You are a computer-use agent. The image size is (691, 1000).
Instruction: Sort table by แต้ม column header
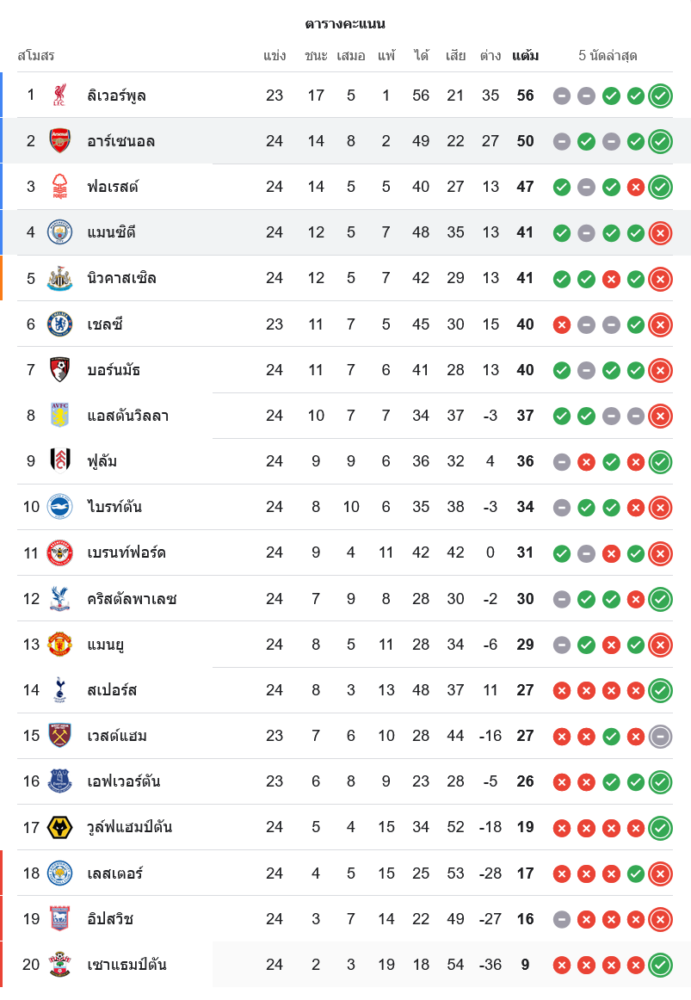click(x=525, y=55)
